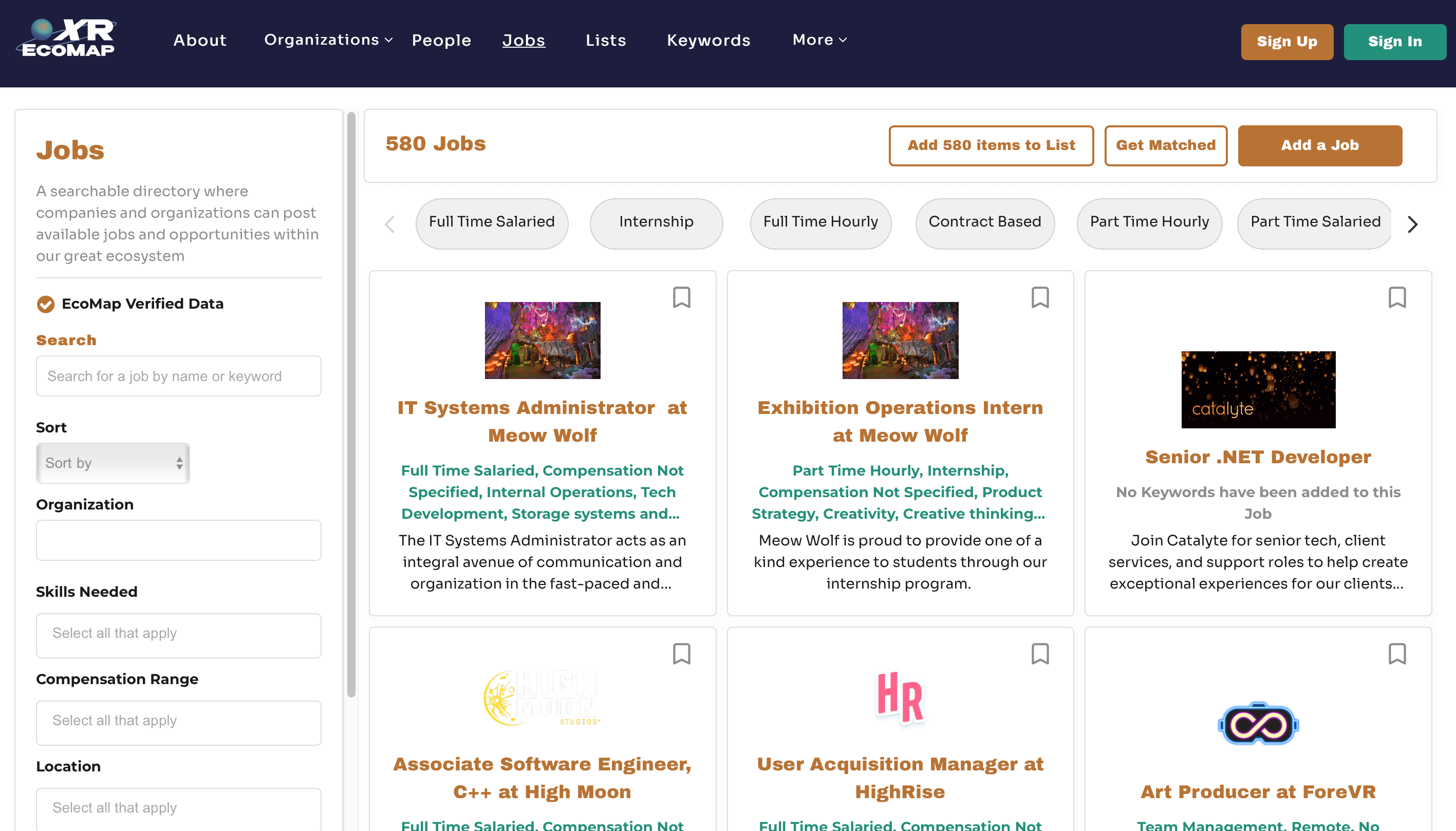Open the Meow Wolf image on IT Systems card
The width and height of the screenshot is (1456, 831).
click(x=542, y=340)
